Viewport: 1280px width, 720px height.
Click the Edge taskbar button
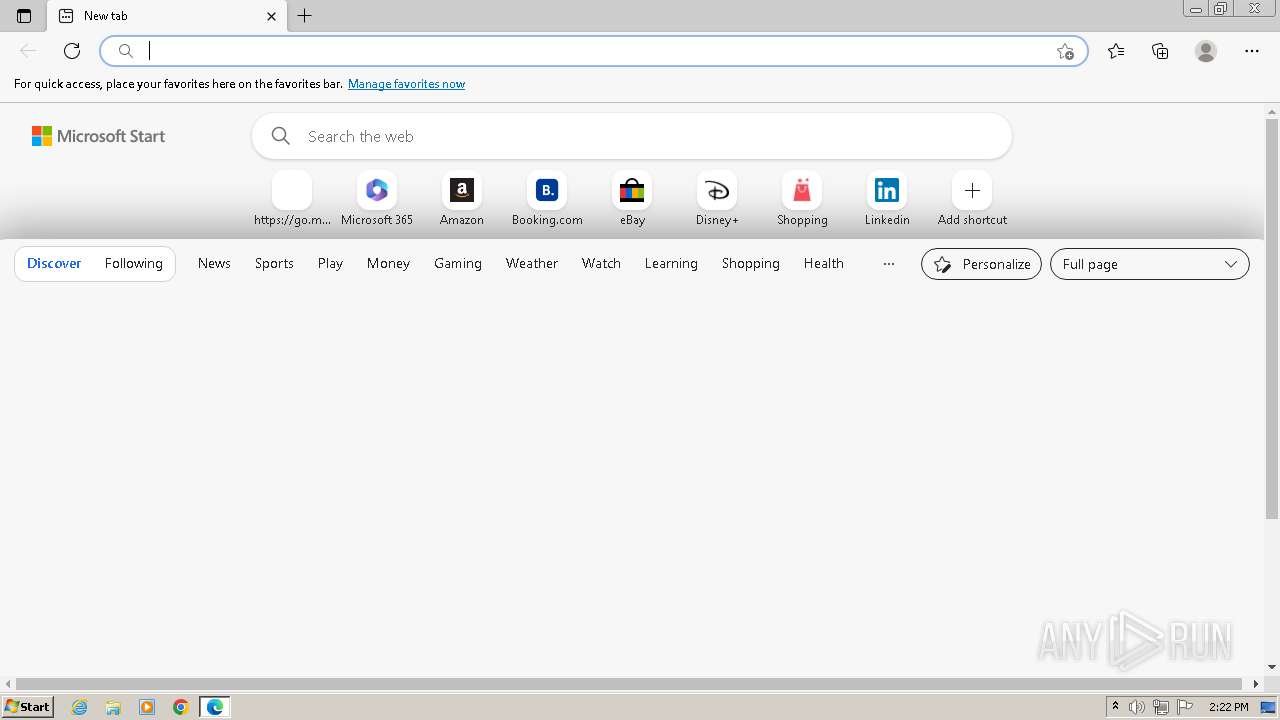[x=215, y=707]
